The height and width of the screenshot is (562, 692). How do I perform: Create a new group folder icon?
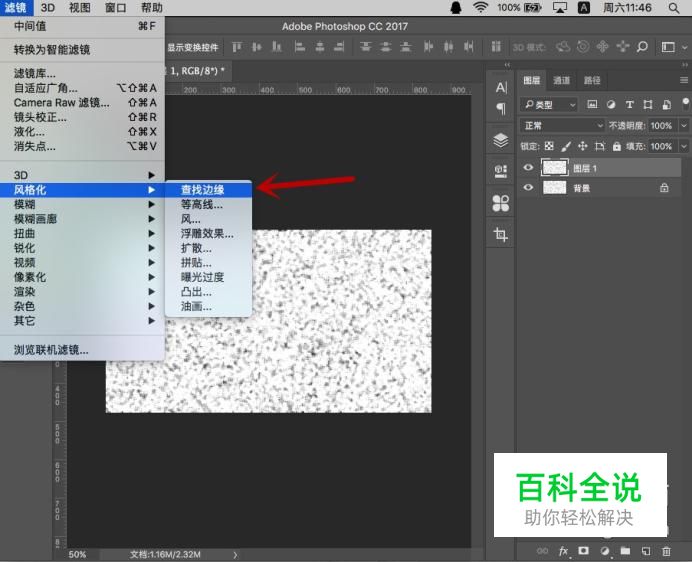point(625,551)
